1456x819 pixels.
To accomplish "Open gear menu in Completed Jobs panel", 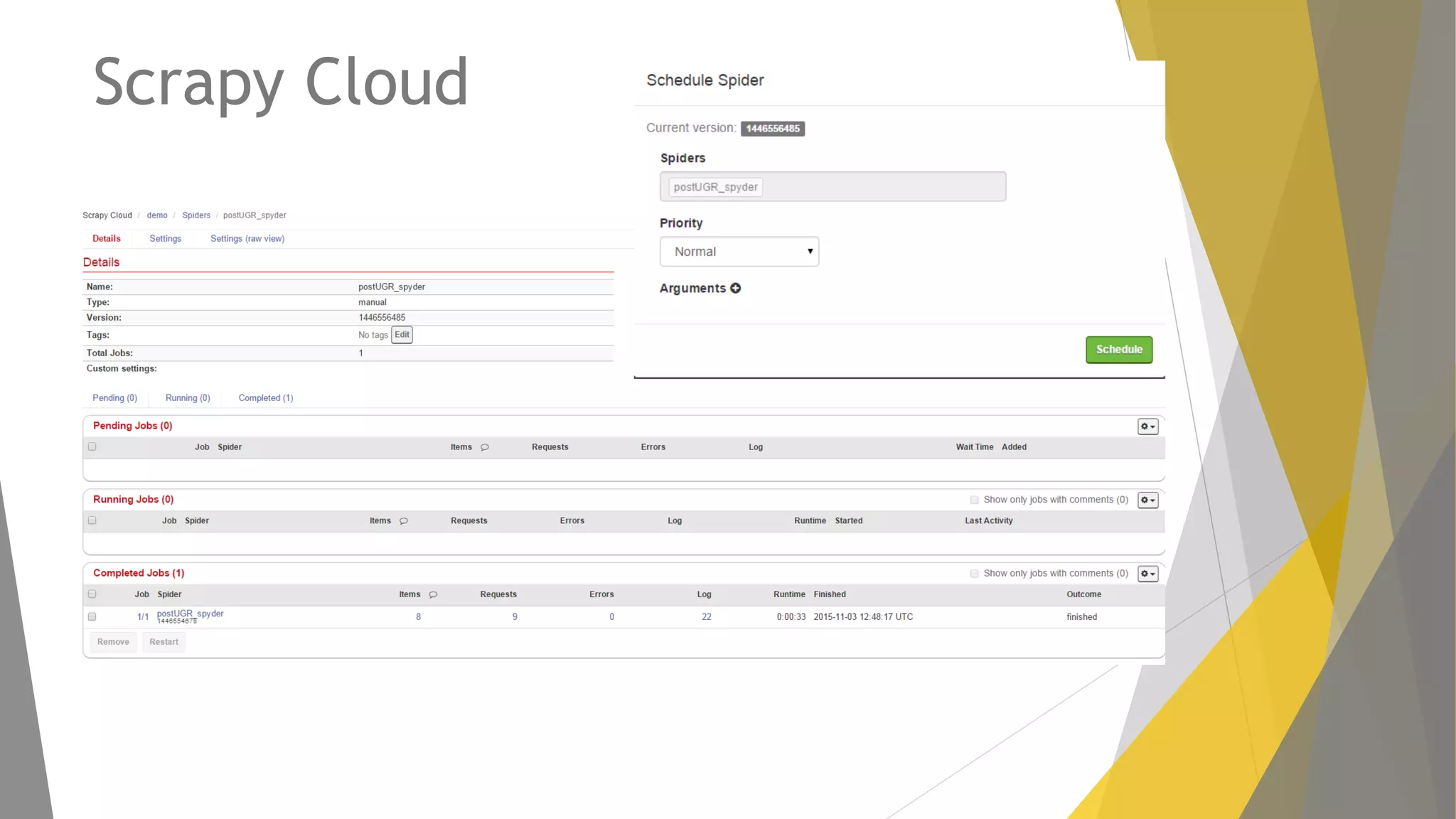I will (1147, 574).
